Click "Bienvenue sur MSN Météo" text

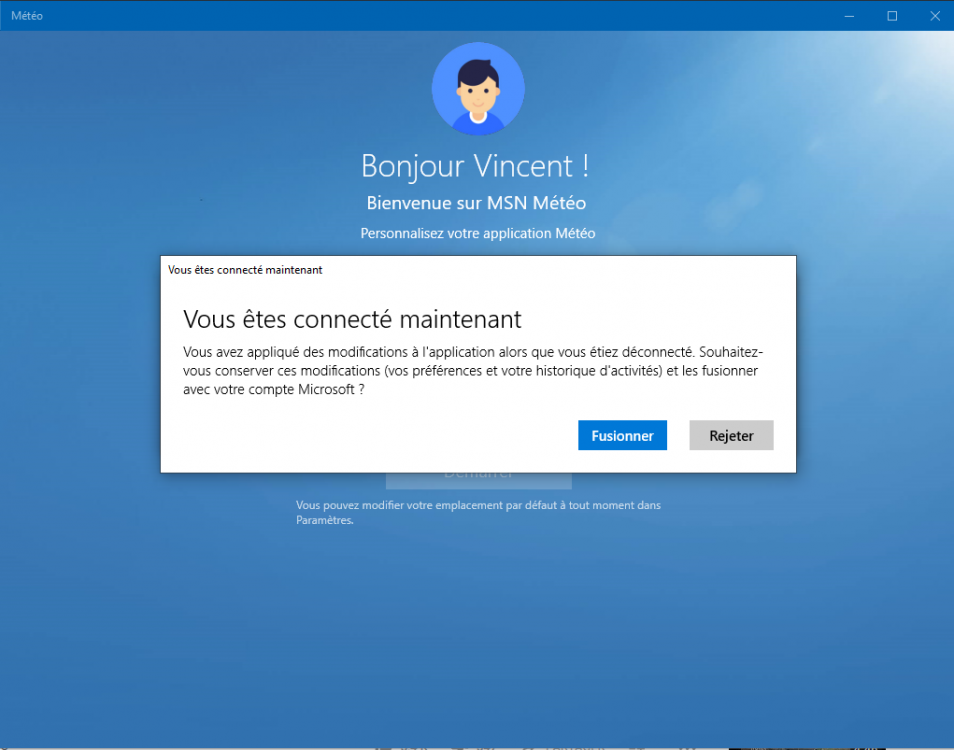(x=476, y=203)
